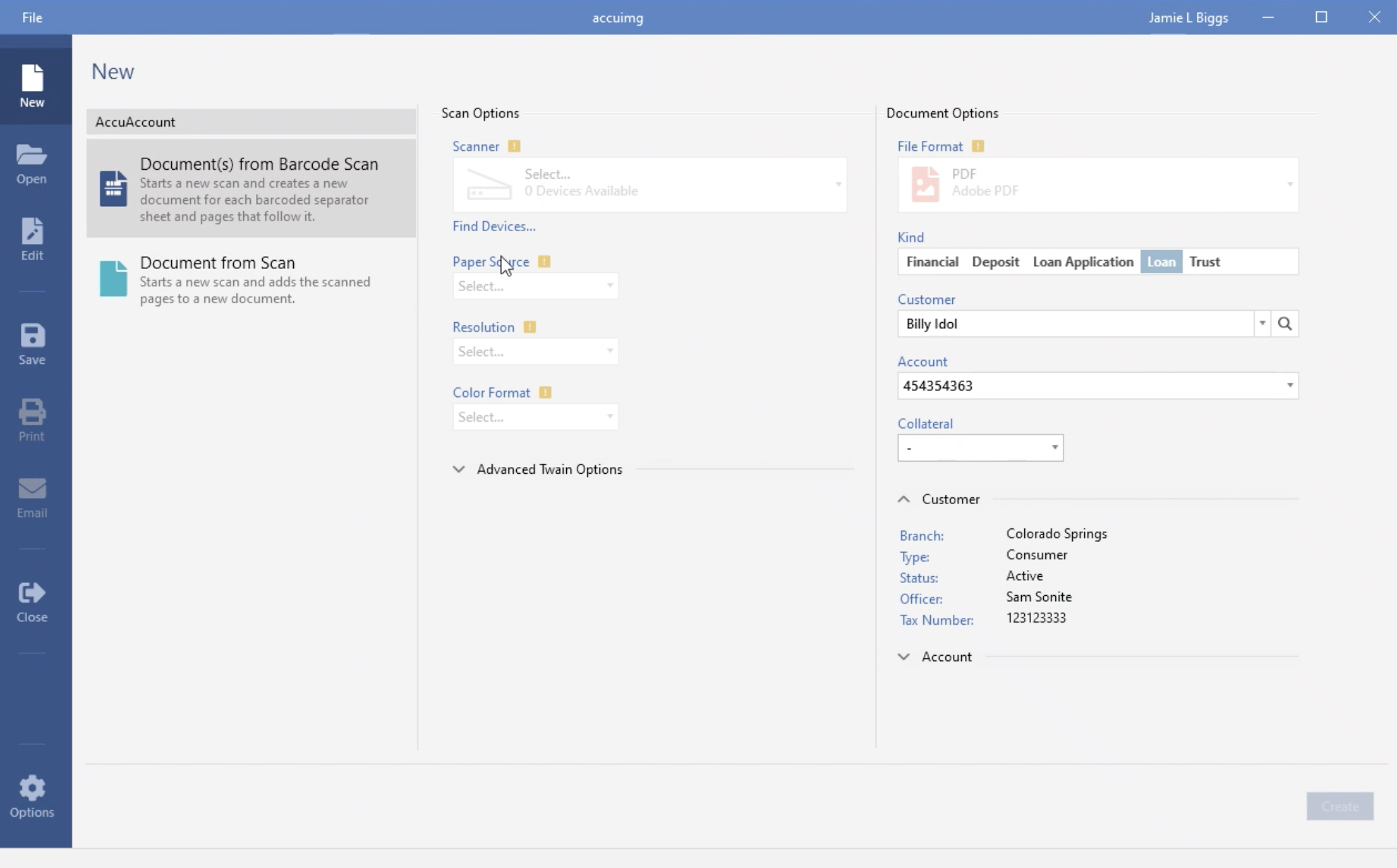
Task: Open the Account number dropdown
Action: (1290, 385)
